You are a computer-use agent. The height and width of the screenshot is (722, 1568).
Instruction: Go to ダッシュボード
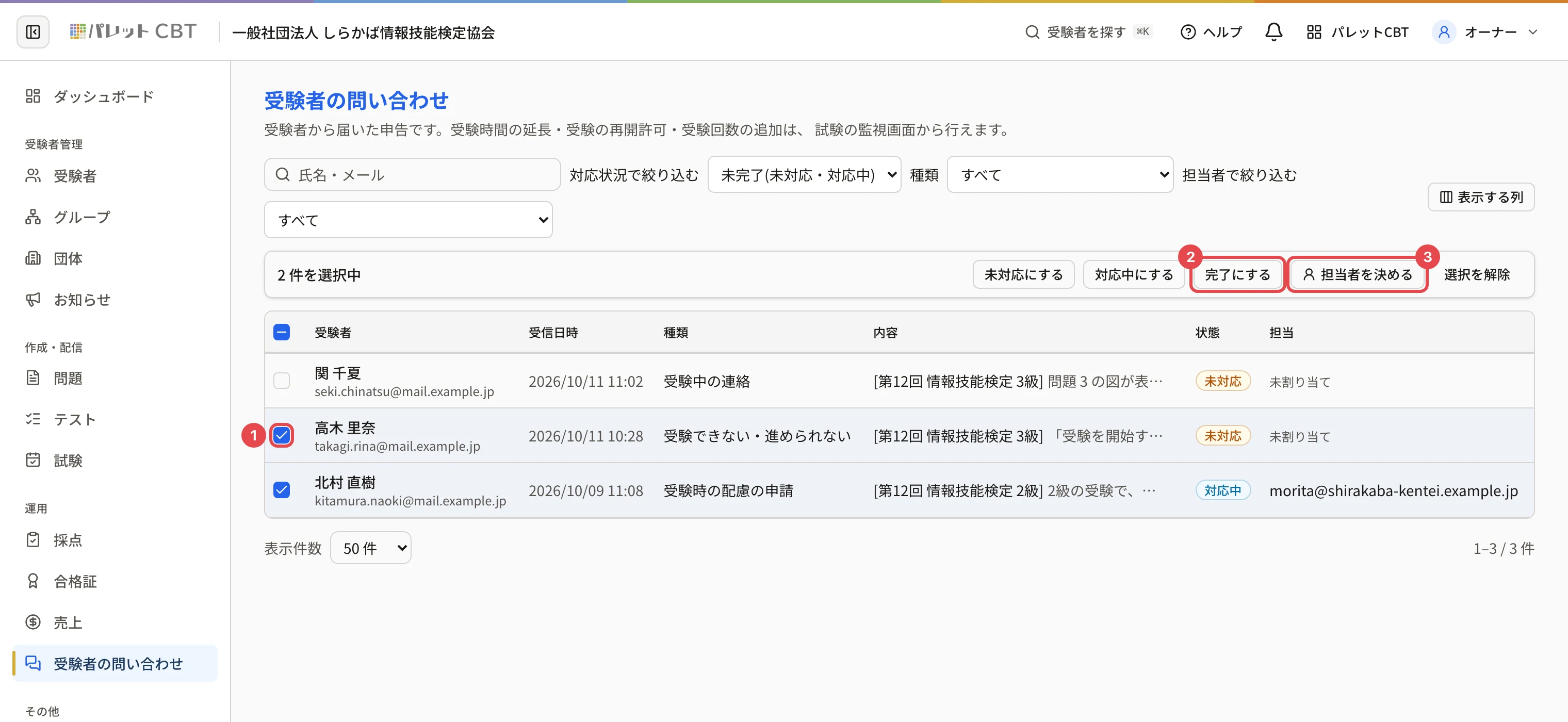coord(115,96)
